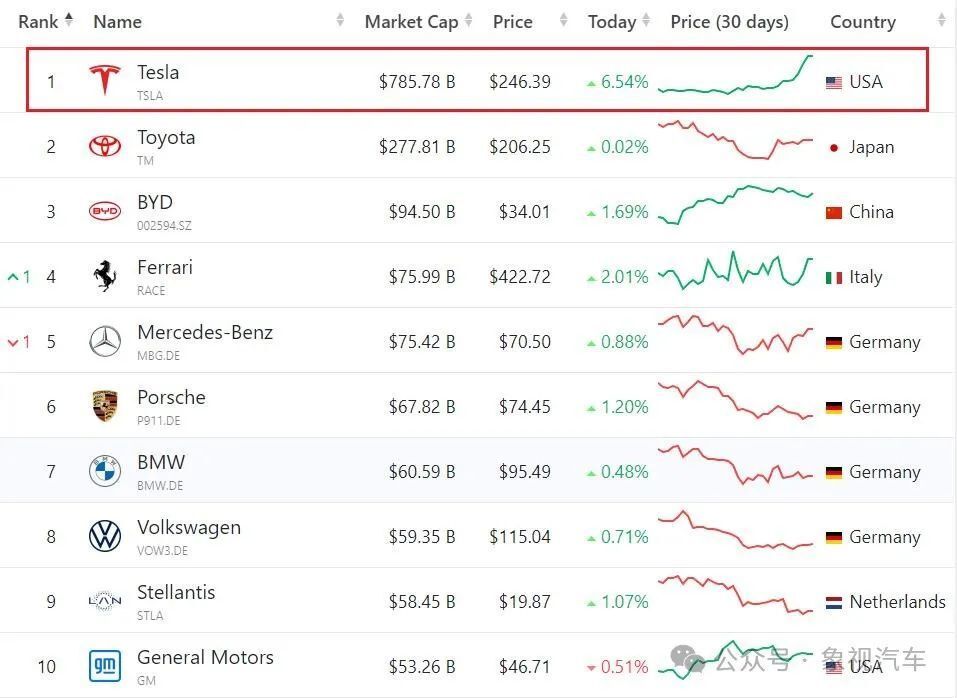Open the Tesla company name link
The image size is (957, 698).
158,72
